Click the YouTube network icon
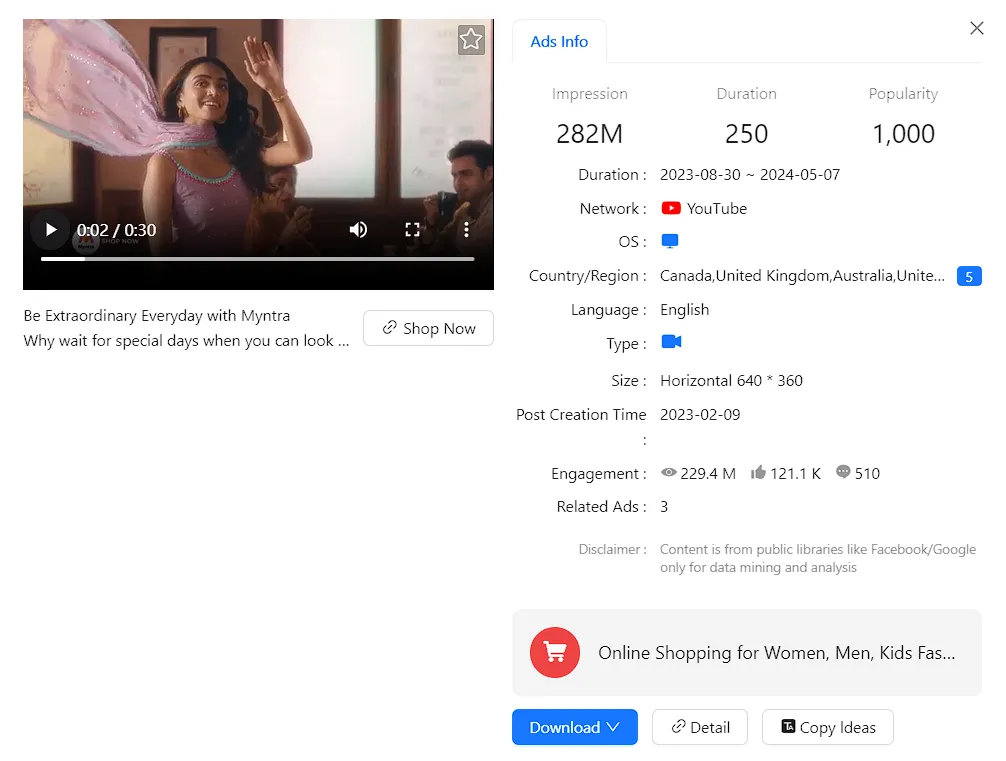Viewport: 1006px width, 761px height. point(671,208)
